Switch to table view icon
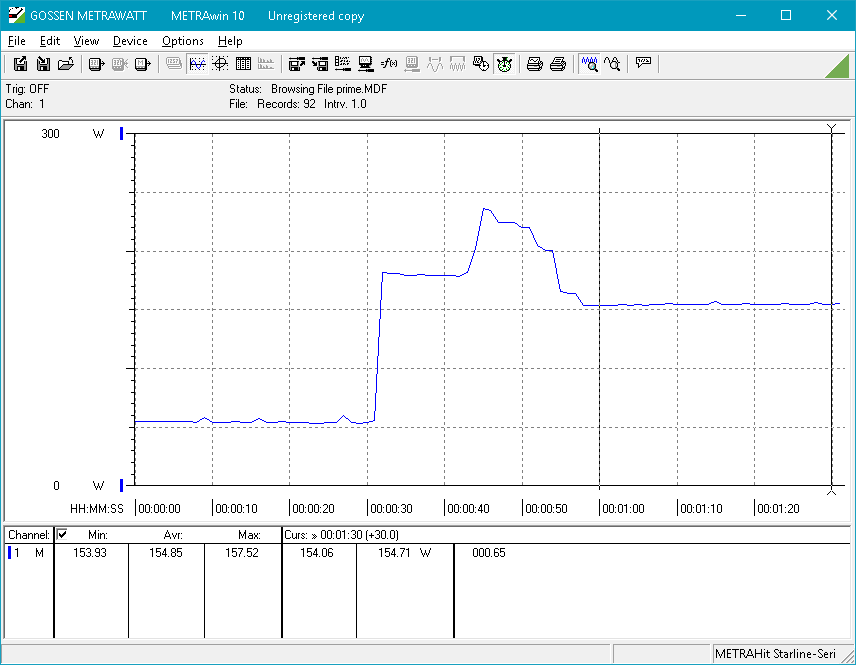This screenshot has width=856, height=665. tap(243, 64)
